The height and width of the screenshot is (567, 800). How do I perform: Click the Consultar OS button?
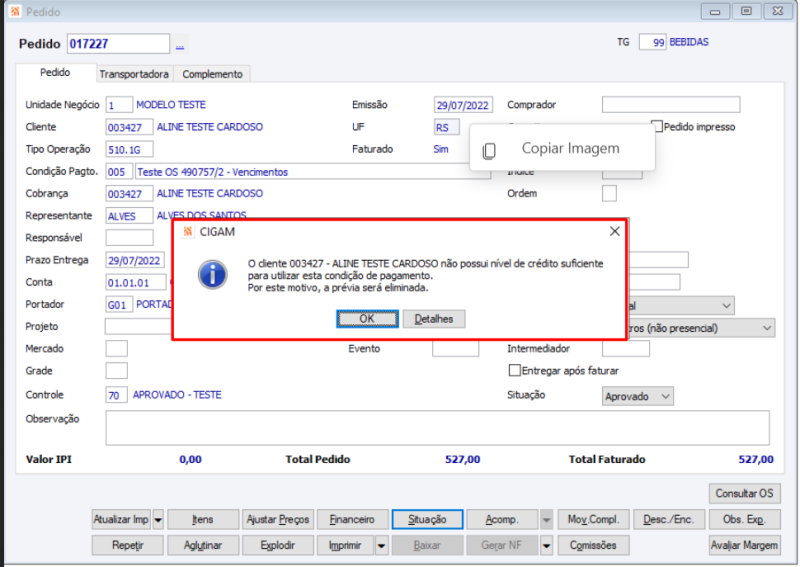pos(744,494)
